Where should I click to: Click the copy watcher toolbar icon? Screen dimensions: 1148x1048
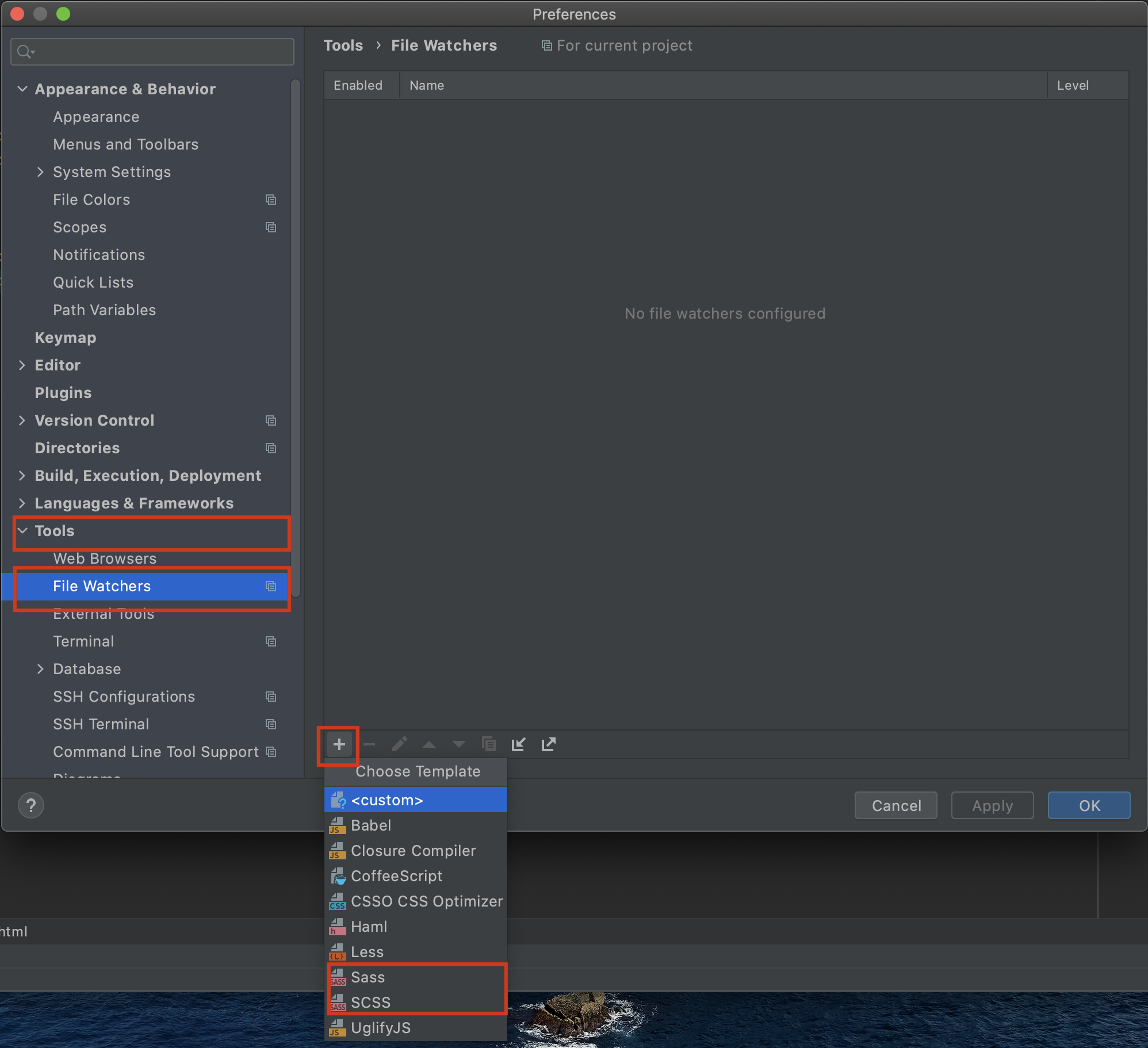(x=488, y=744)
